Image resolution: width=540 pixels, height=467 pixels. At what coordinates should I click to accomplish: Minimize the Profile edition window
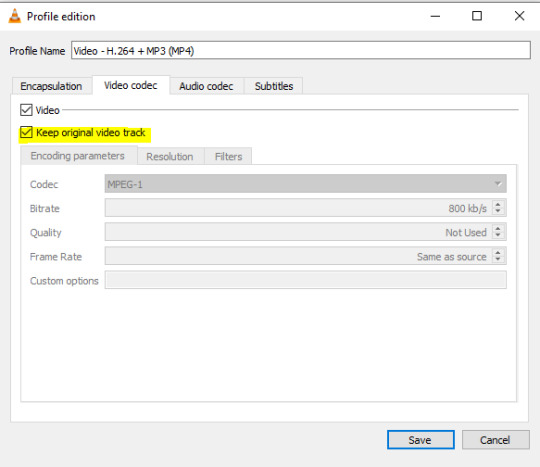pos(435,16)
